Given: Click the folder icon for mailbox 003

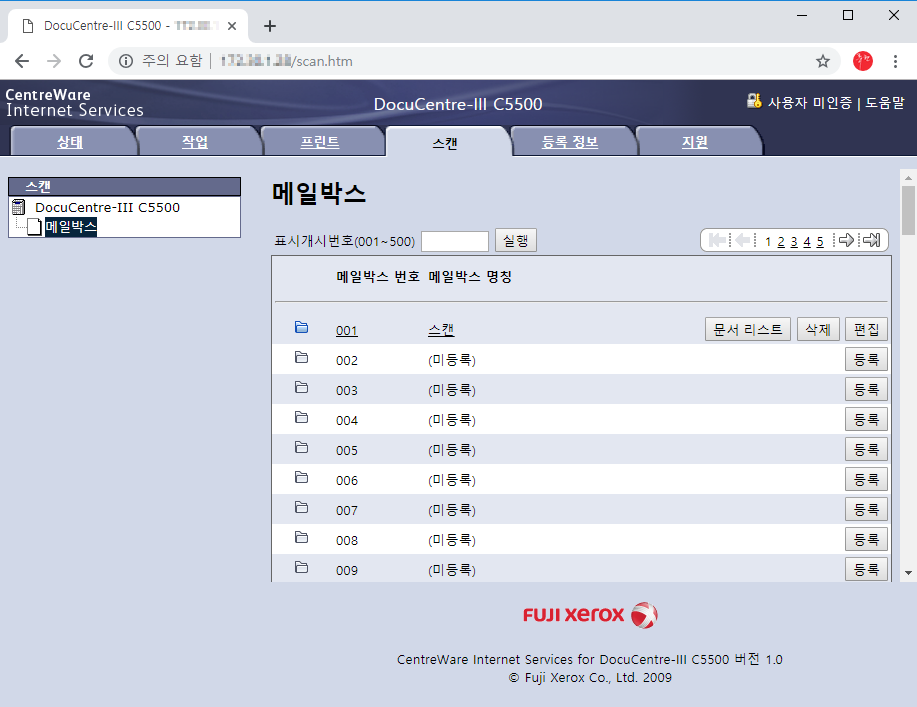Looking at the screenshot, I should tap(301, 387).
